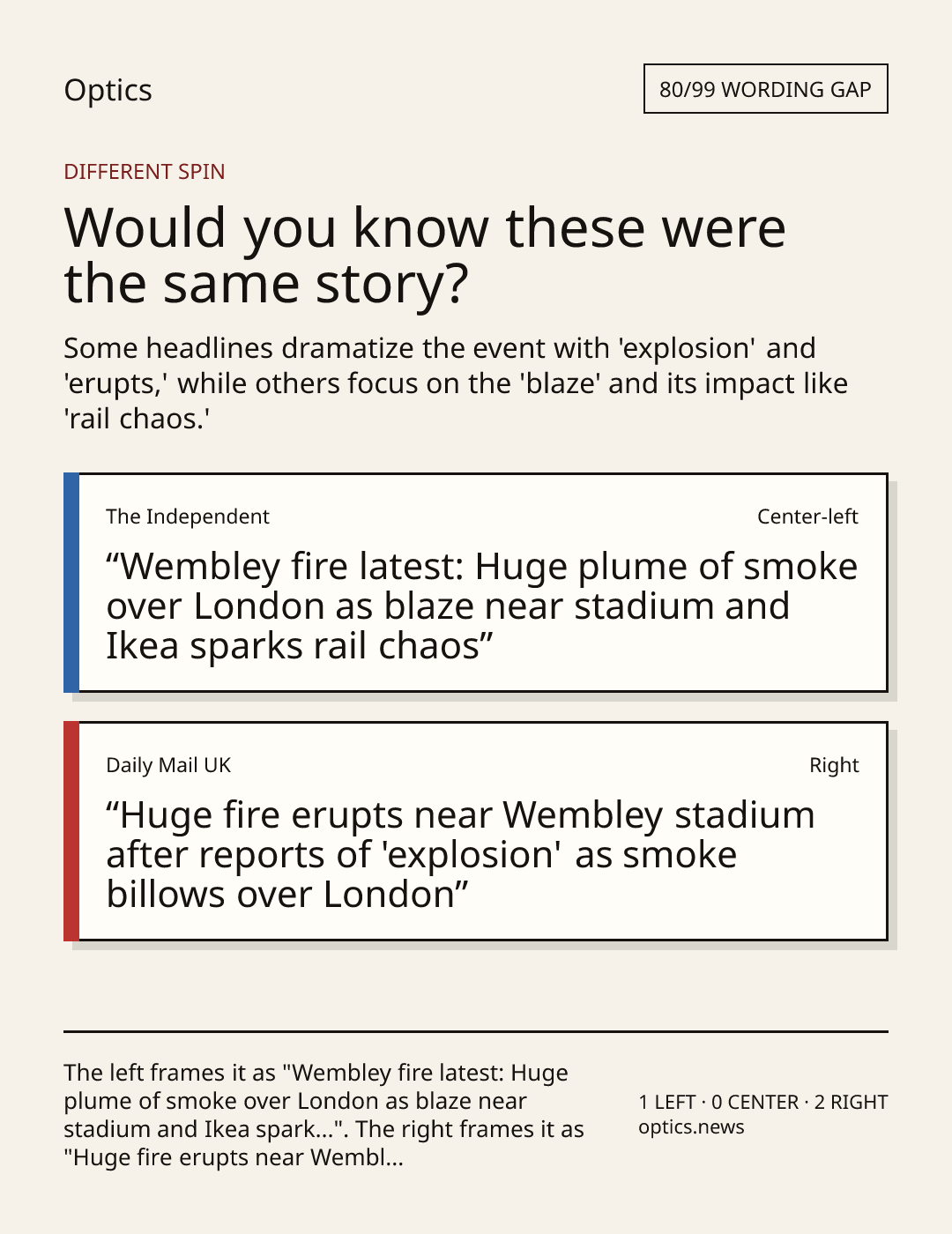This screenshot has height=1234, width=952.
Task: Click the Center-left bias label
Action: point(807,517)
